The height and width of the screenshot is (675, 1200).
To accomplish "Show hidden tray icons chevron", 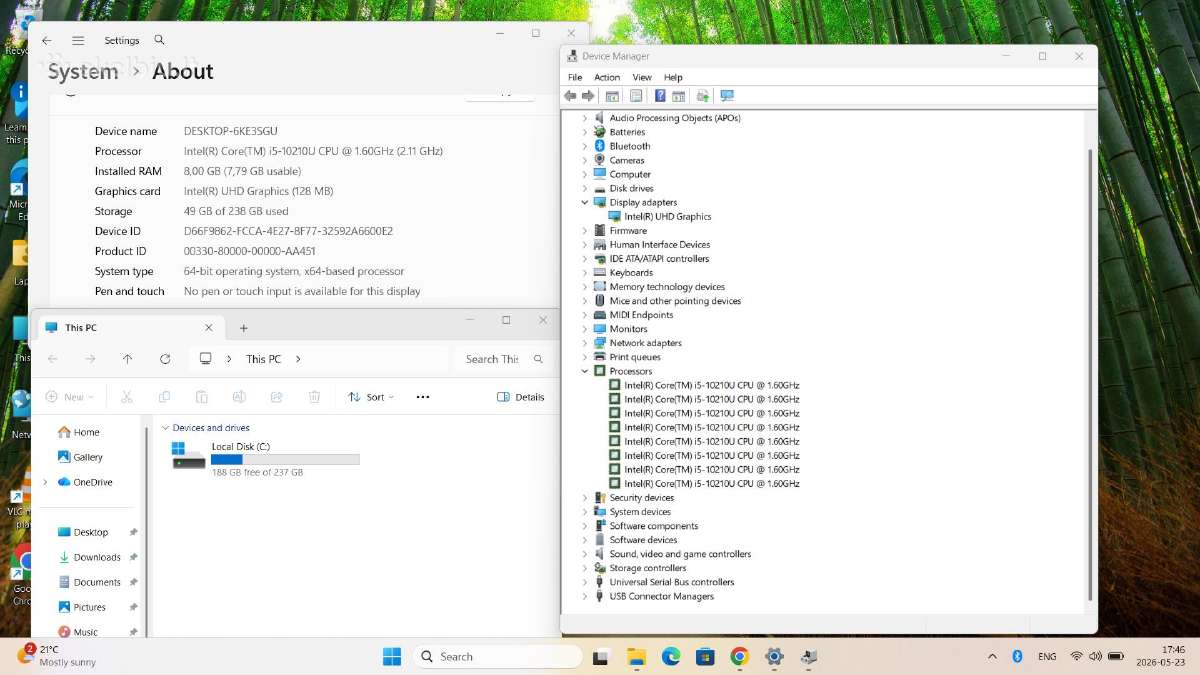I will pyautogui.click(x=992, y=657).
